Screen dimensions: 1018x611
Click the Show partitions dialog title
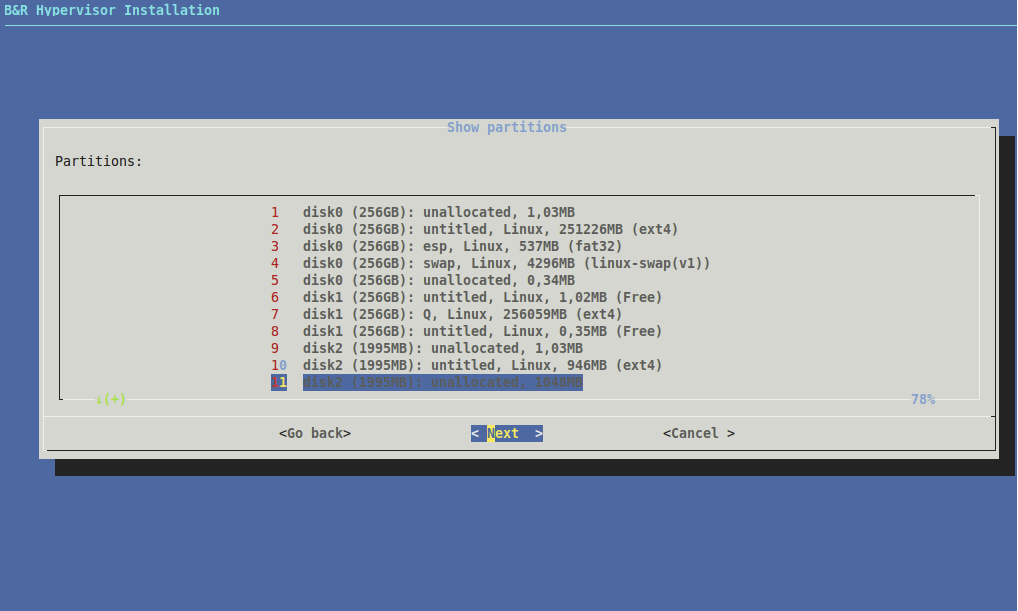[506, 127]
